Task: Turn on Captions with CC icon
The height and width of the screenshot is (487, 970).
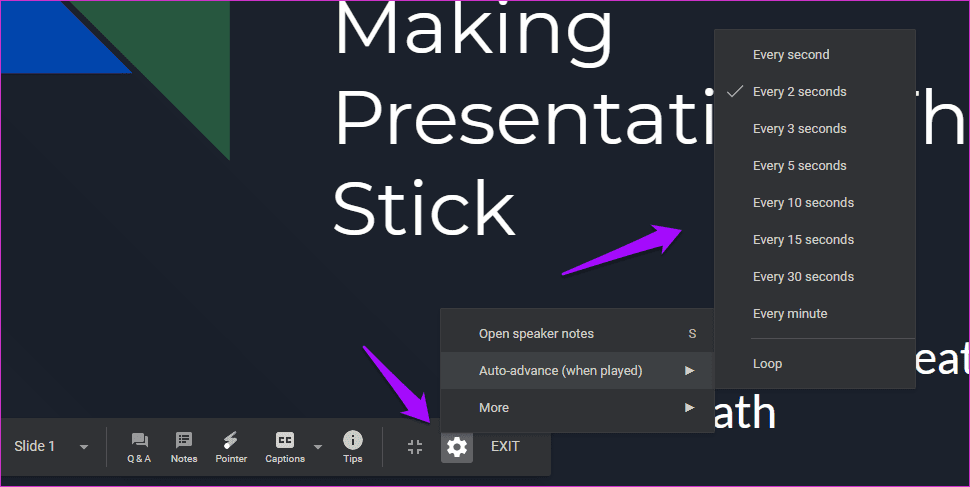Action: 285,447
